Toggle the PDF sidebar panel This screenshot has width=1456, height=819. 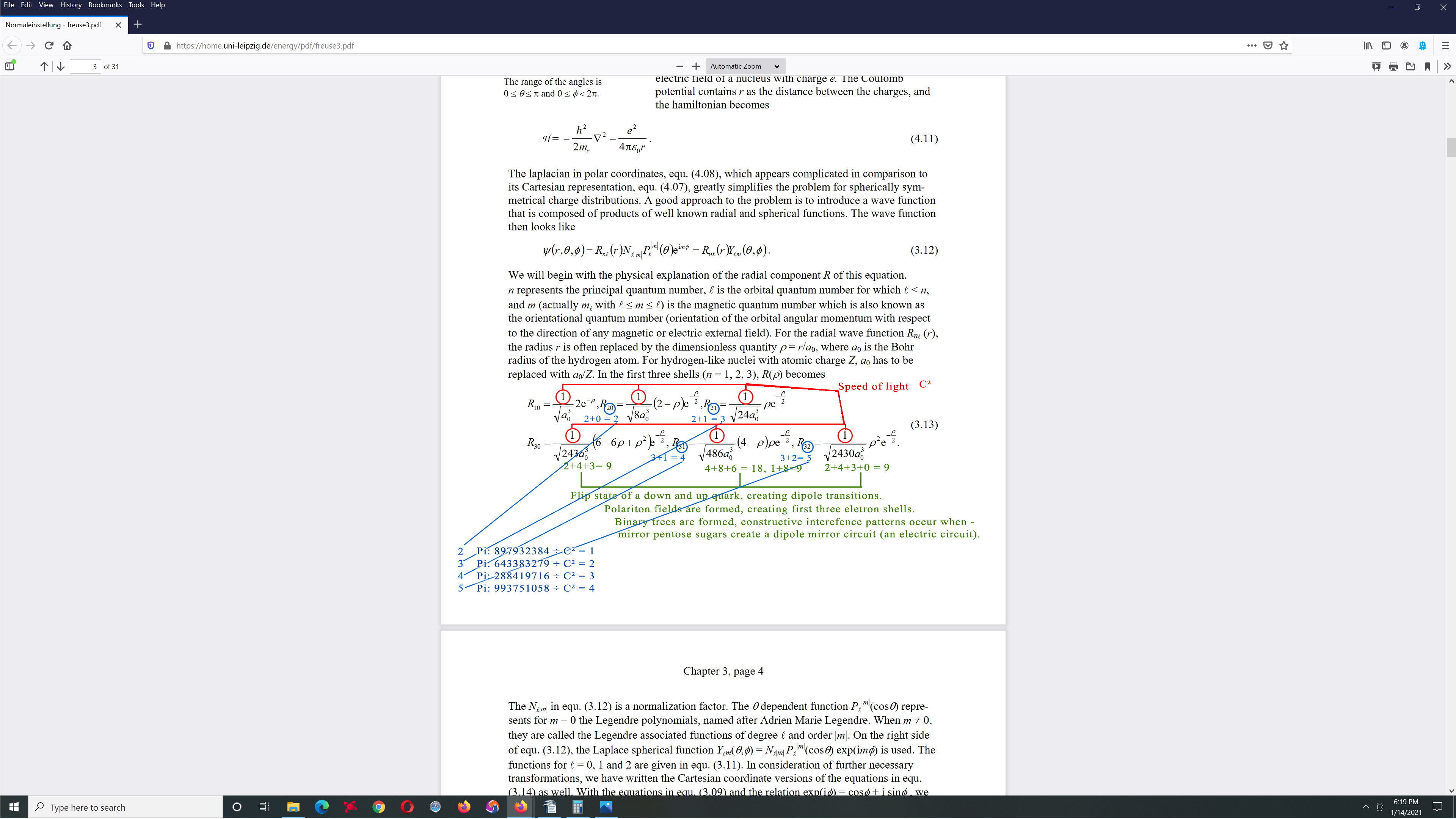9,66
